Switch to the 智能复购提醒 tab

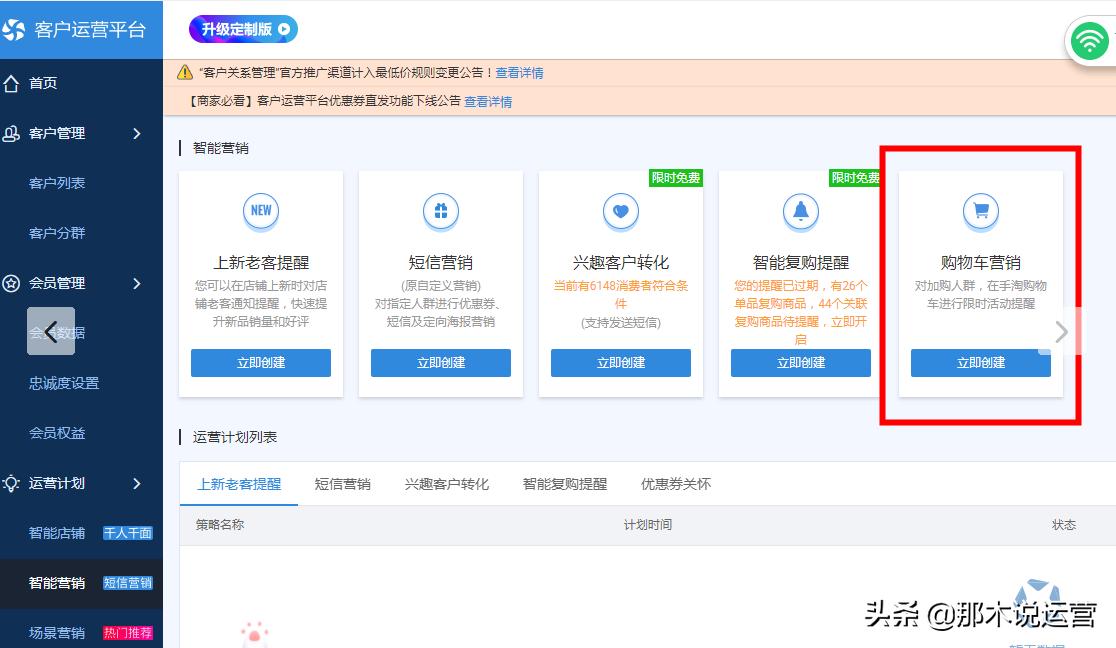(563, 484)
